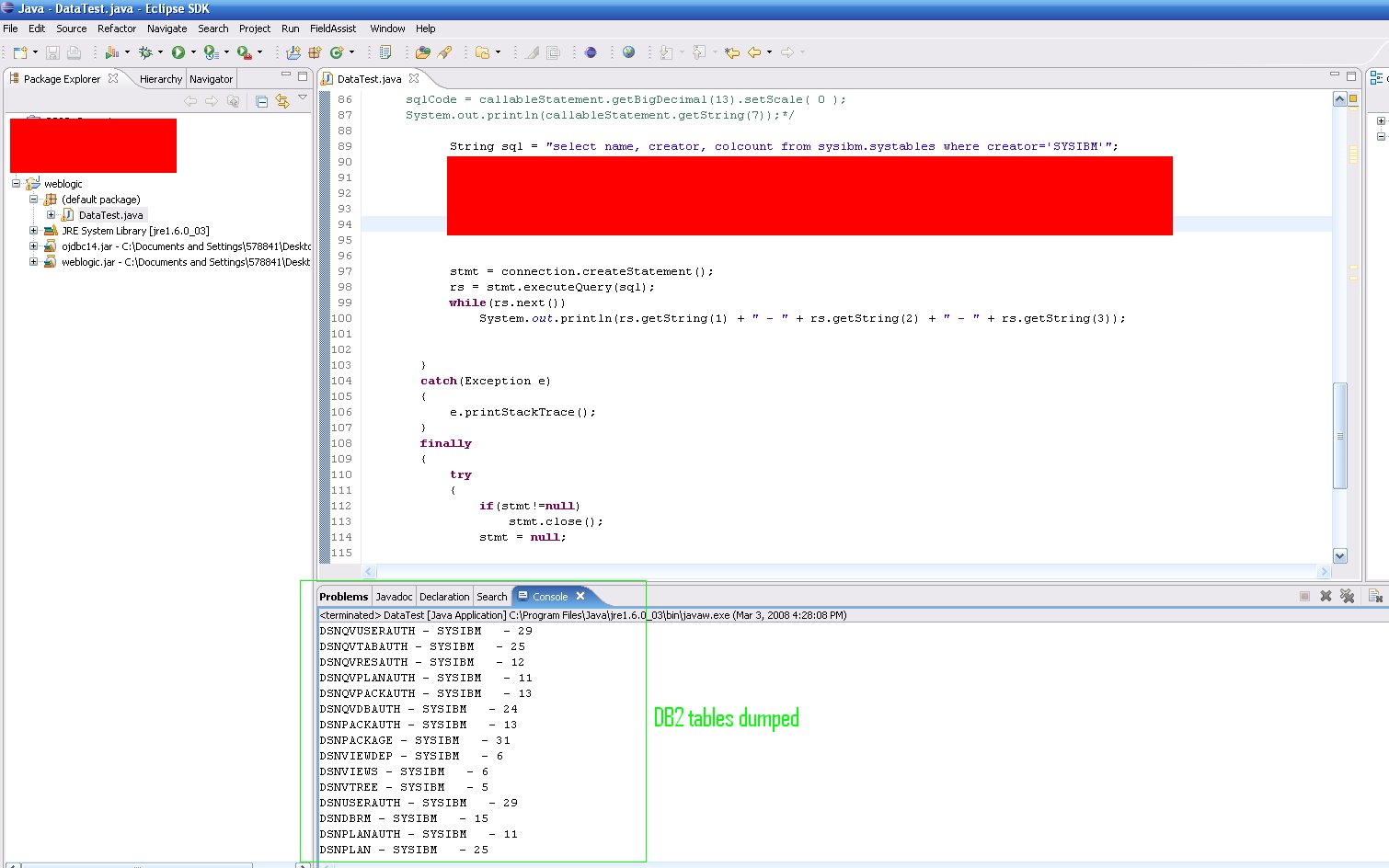Select DataTest.java in Package Explorer

point(111,214)
